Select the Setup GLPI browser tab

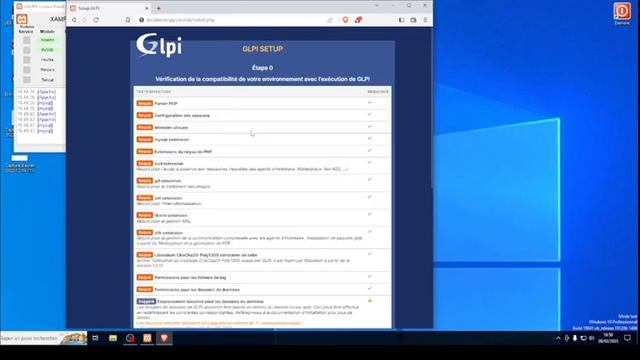(x=110, y=8)
